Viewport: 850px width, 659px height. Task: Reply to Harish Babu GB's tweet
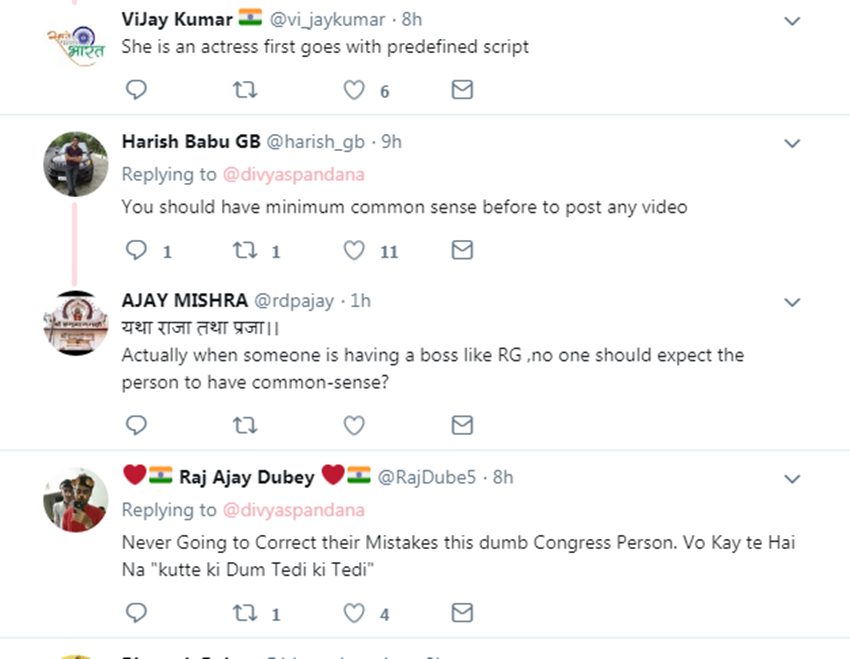coord(137,250)
